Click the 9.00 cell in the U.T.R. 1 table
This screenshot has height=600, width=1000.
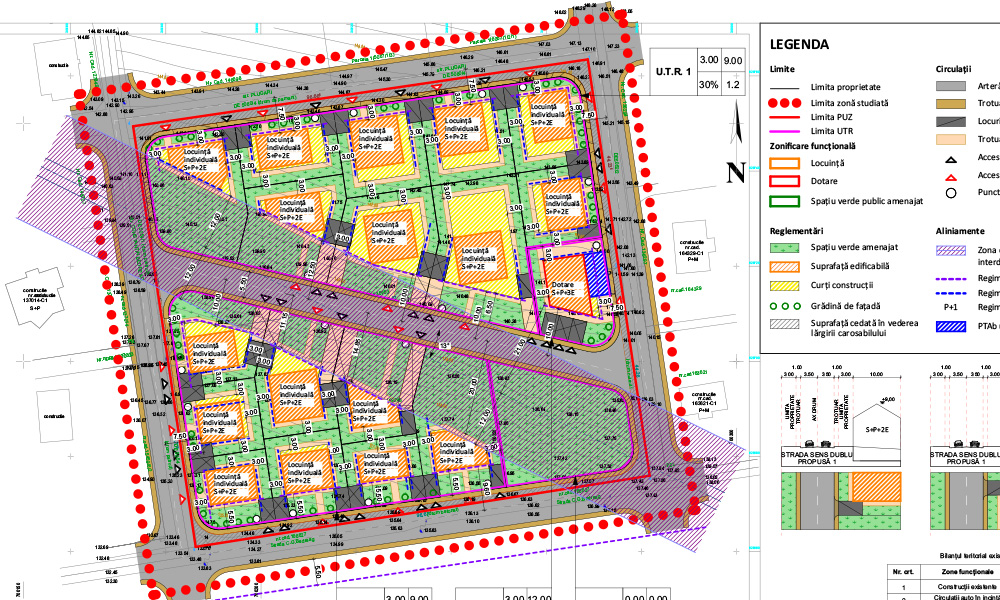733,61
